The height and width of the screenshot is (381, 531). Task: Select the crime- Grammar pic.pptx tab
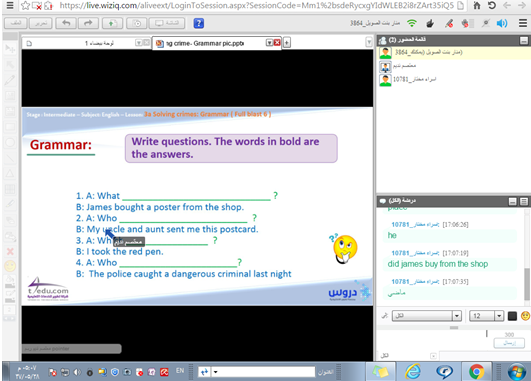point(211,43)
